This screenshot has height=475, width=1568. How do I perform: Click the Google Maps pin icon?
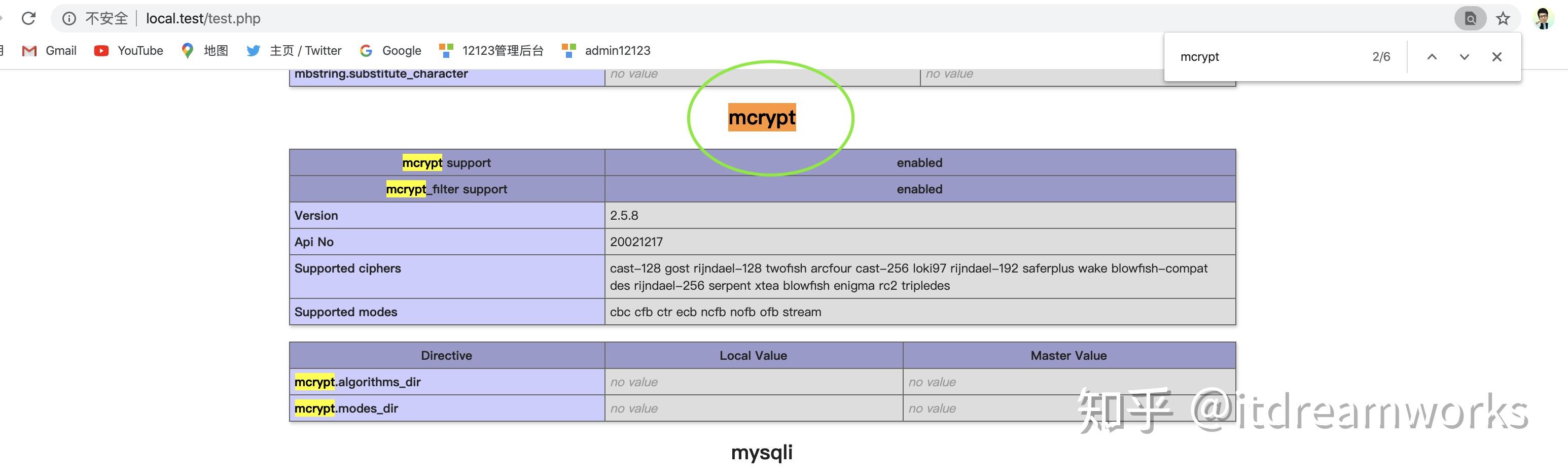click(x=188, y=51)
